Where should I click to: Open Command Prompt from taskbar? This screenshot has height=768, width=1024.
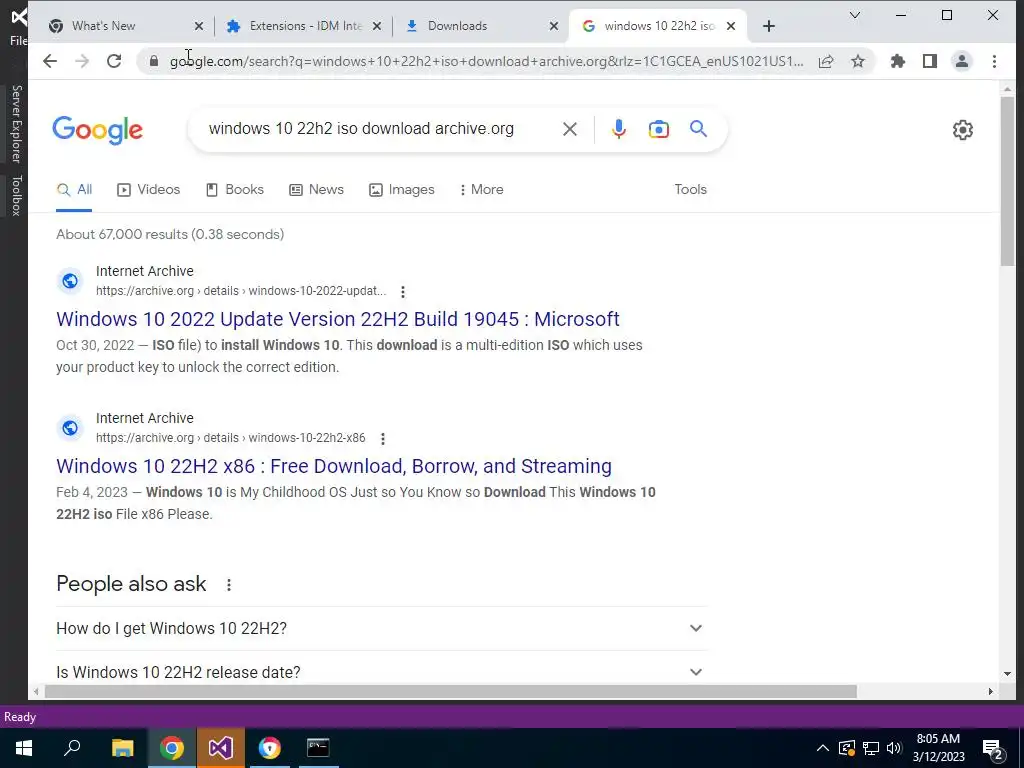point(318,748)
